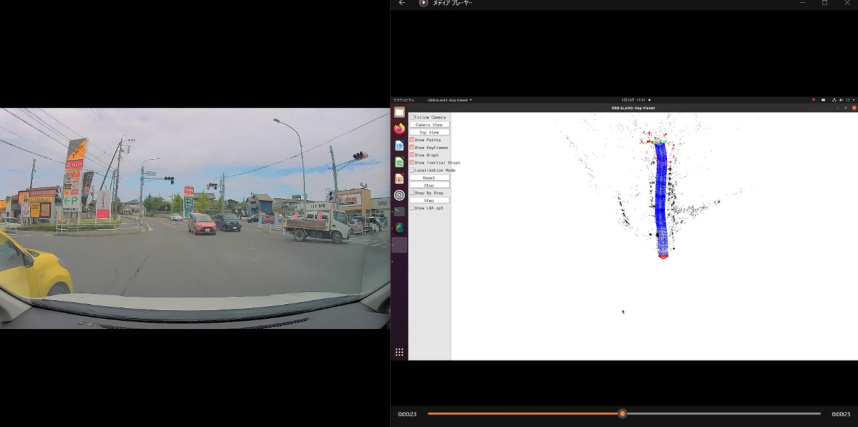The image size is (858, 427).
Task: Open Activities in the Ubuntu top bar
Action: click(404, 100)
